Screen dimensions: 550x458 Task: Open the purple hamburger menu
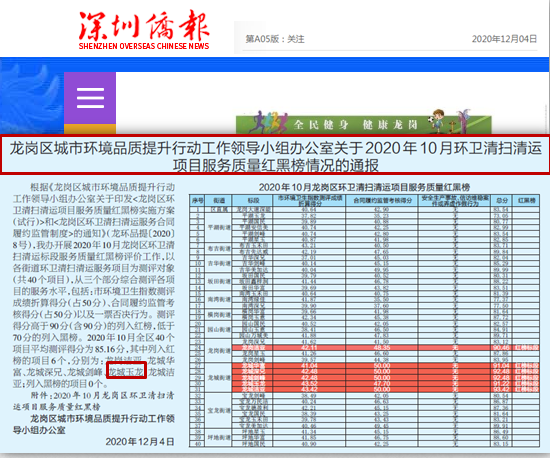pos(90,98)
